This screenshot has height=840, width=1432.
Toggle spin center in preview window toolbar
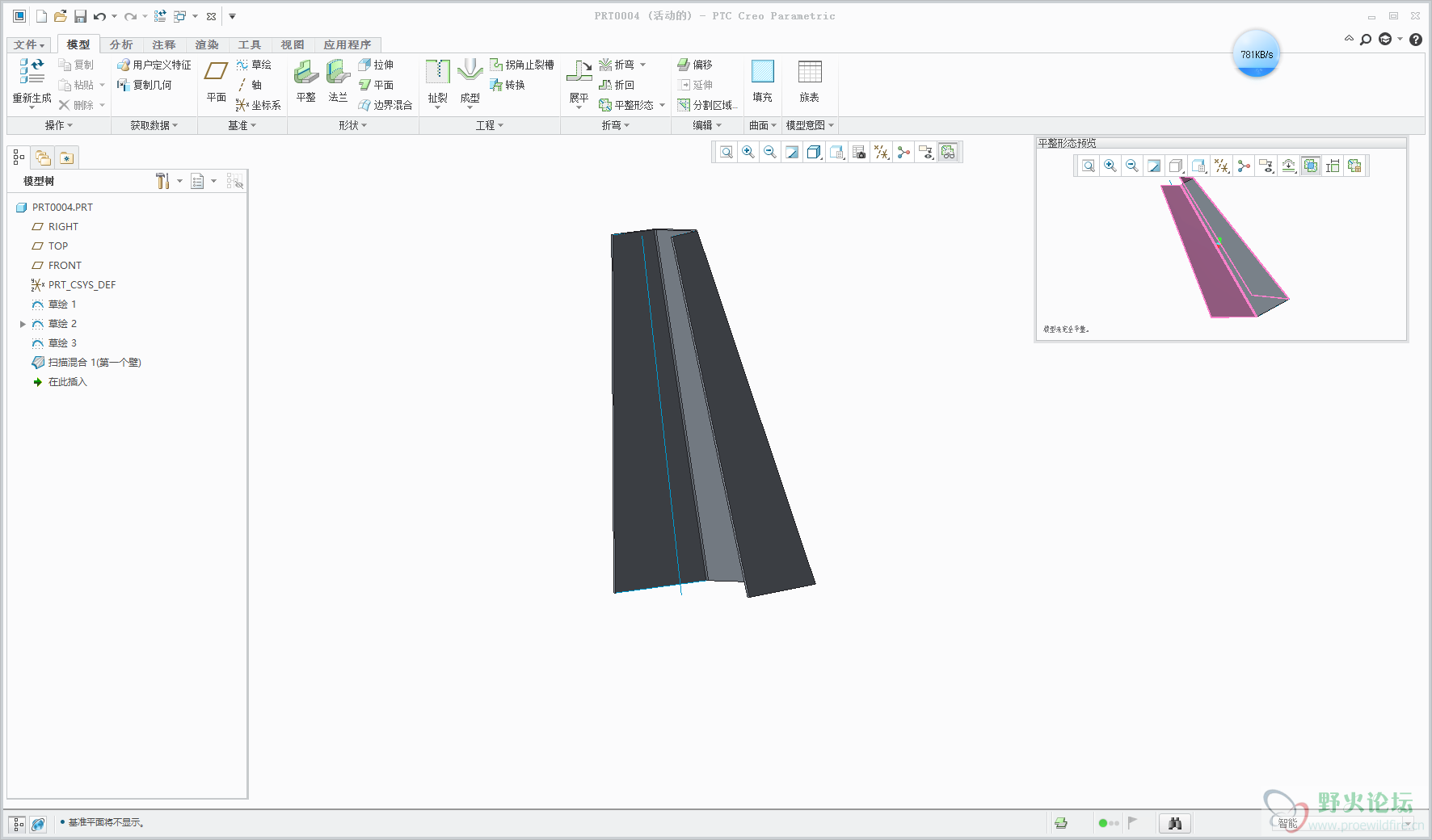click(1244, 166)
